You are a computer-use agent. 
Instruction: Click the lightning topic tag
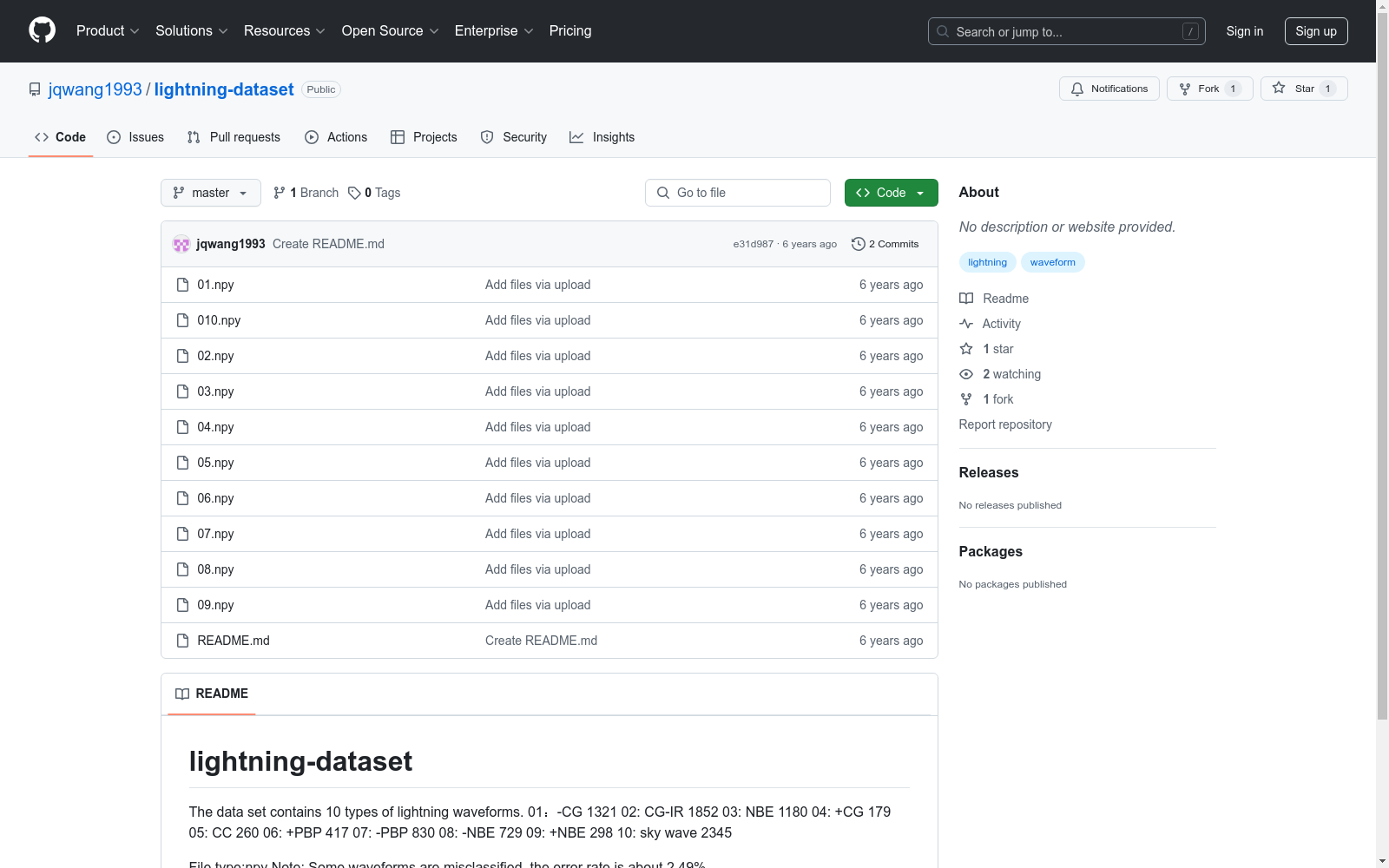(987, 262)
